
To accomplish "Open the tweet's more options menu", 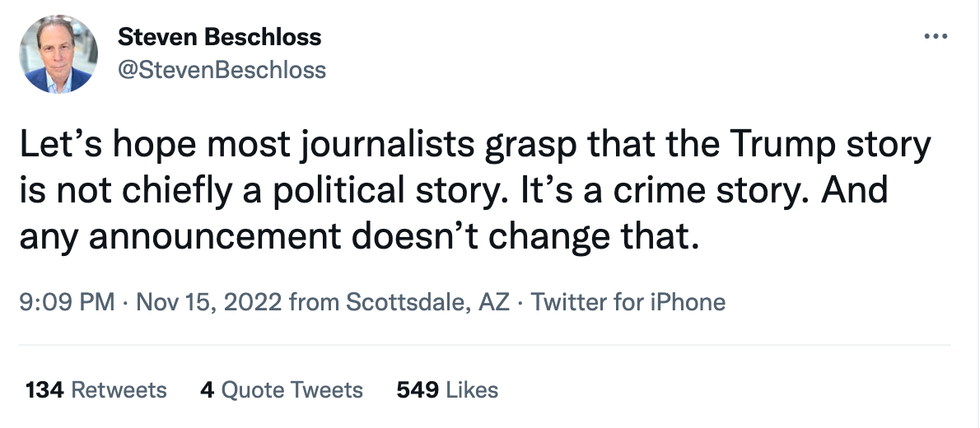I will click(935, 38).
